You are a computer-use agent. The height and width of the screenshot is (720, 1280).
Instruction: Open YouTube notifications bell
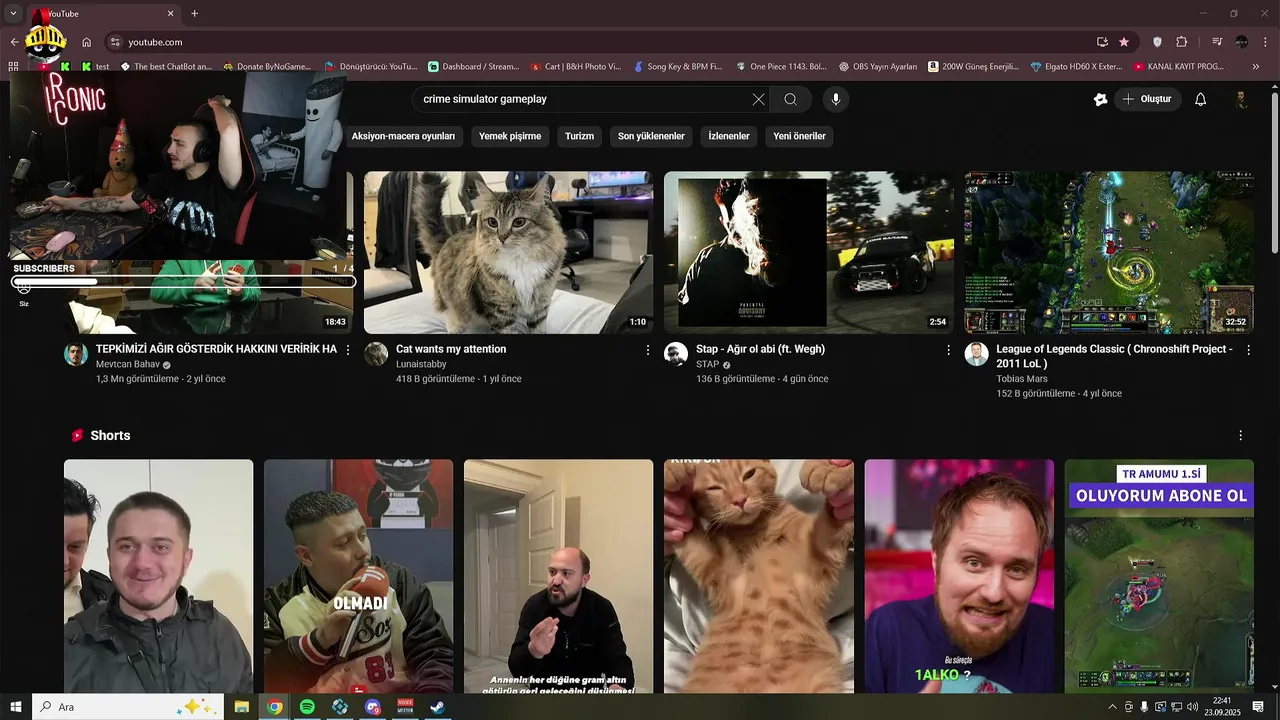[1201, 99]
